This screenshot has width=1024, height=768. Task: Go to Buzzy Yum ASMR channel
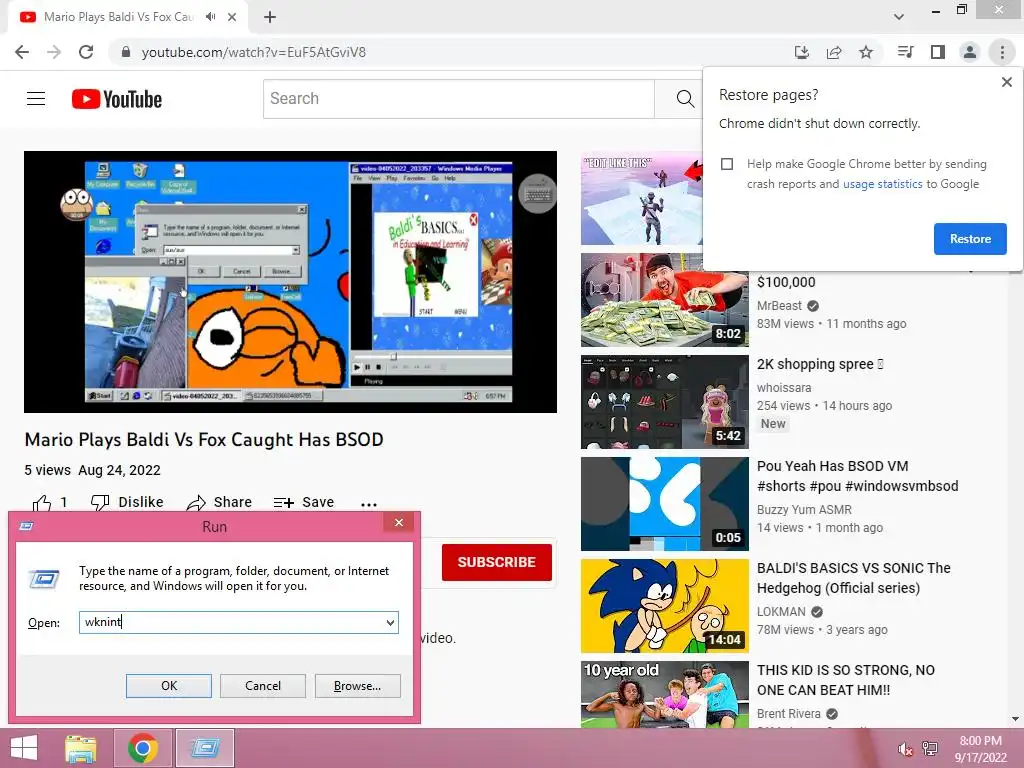pyautogui.click(x=804, y=509)
